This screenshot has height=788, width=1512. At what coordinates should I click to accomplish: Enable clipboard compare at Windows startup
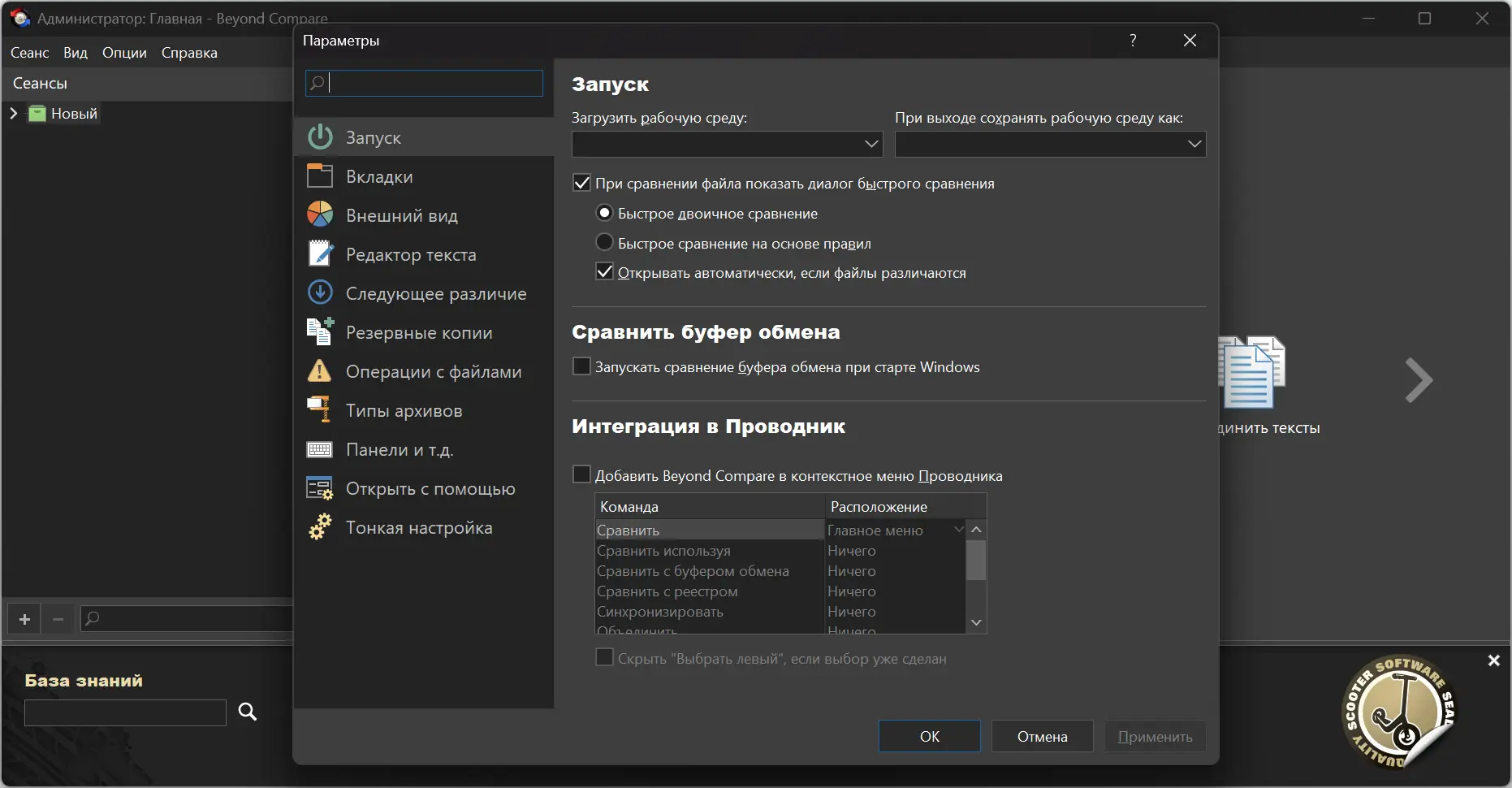[582, 367]
